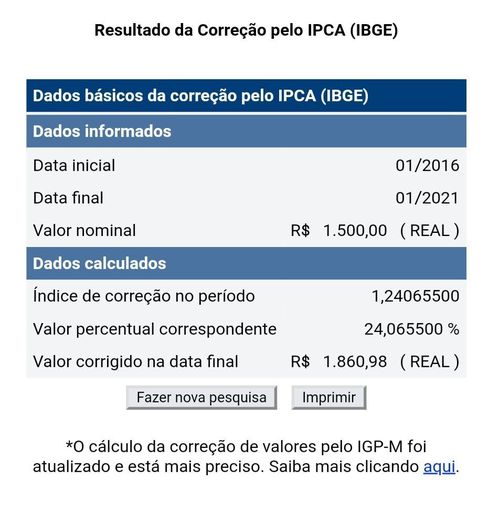Click the Dados básicos da correção header
This screenshot has height=515, width=500.
click(246, 96)
